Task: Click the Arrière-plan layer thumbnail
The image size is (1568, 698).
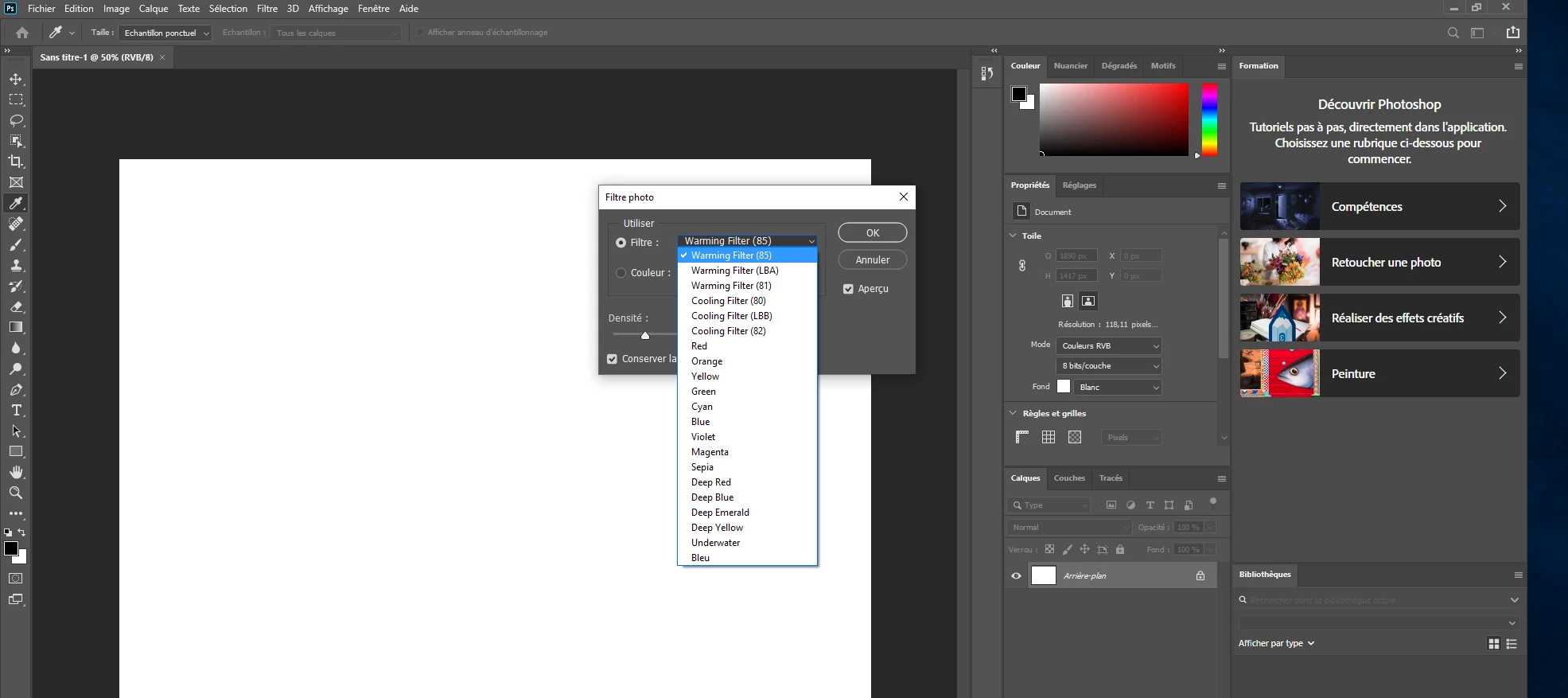Action: (1044, 575)
